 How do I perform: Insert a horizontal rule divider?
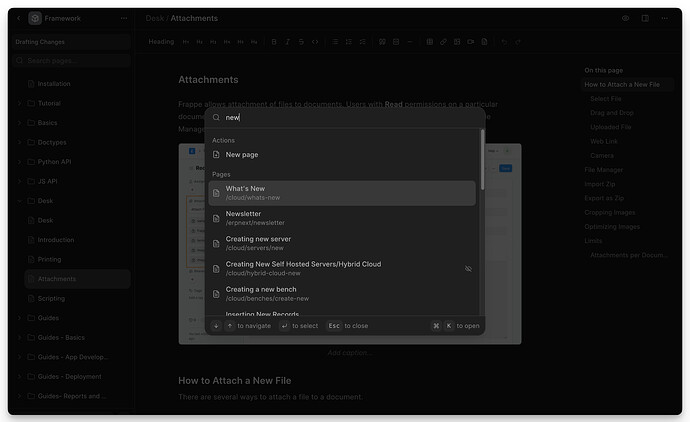[x=410, y=42]
